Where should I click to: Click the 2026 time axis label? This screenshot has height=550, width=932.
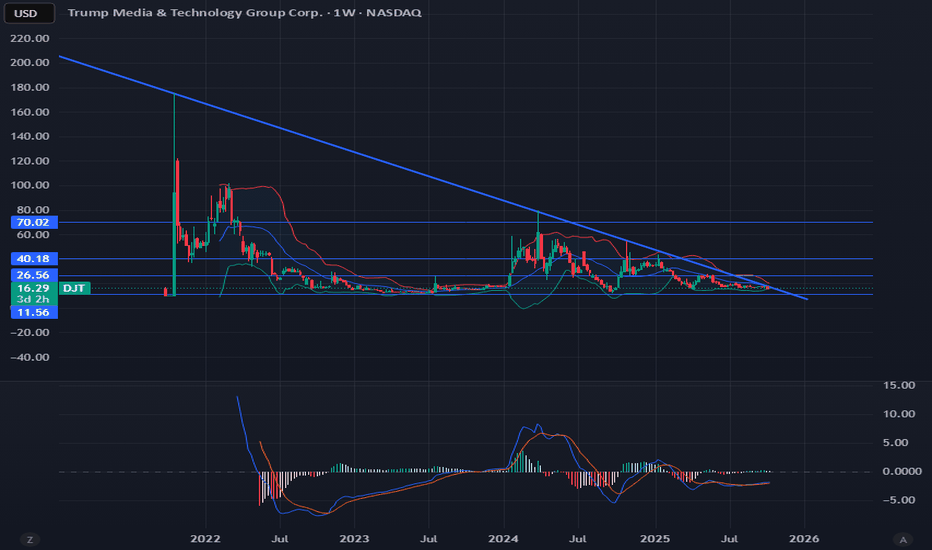[804, 539]
